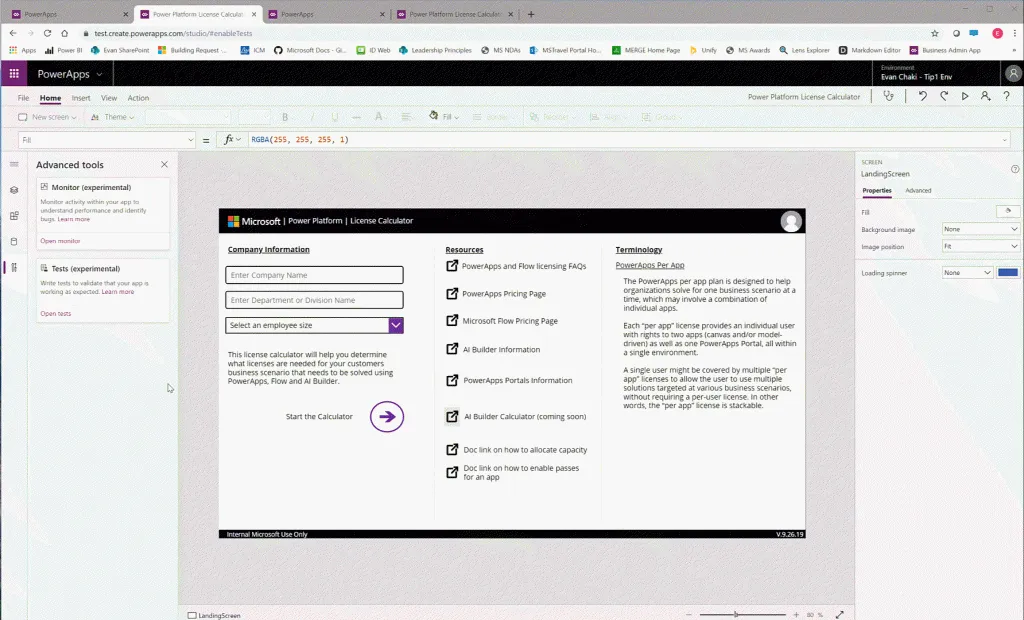Expand the PowerApps title dropdown chevron
Image resolution: width=1024 pixels, height=620 pixels.
[x=99, y=74]
